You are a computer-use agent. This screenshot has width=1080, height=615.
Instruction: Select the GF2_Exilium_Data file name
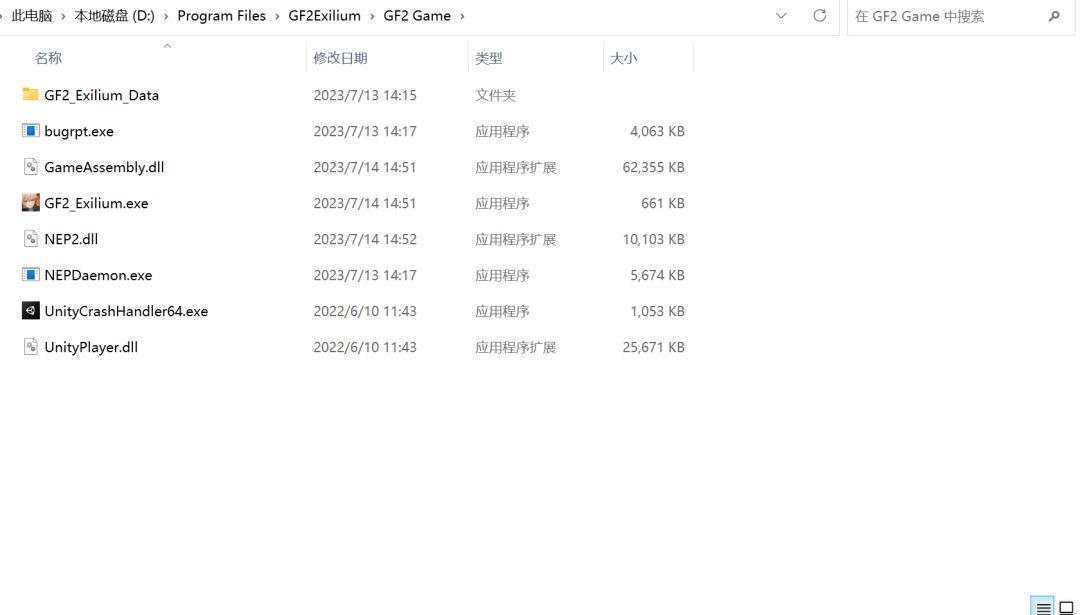click(101, 95)
